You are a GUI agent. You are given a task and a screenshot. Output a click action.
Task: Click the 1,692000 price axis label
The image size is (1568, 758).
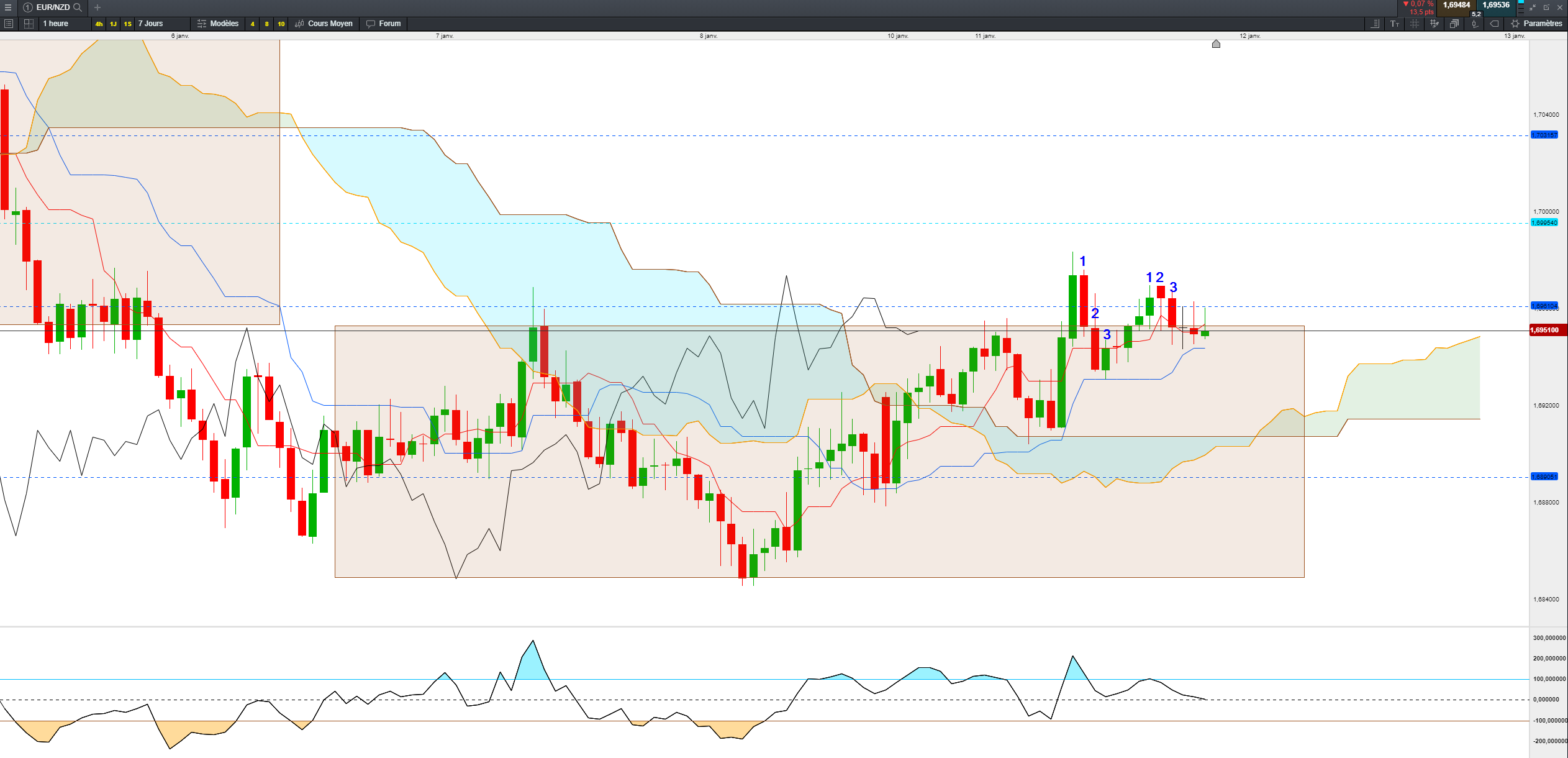click(1546, 406)
